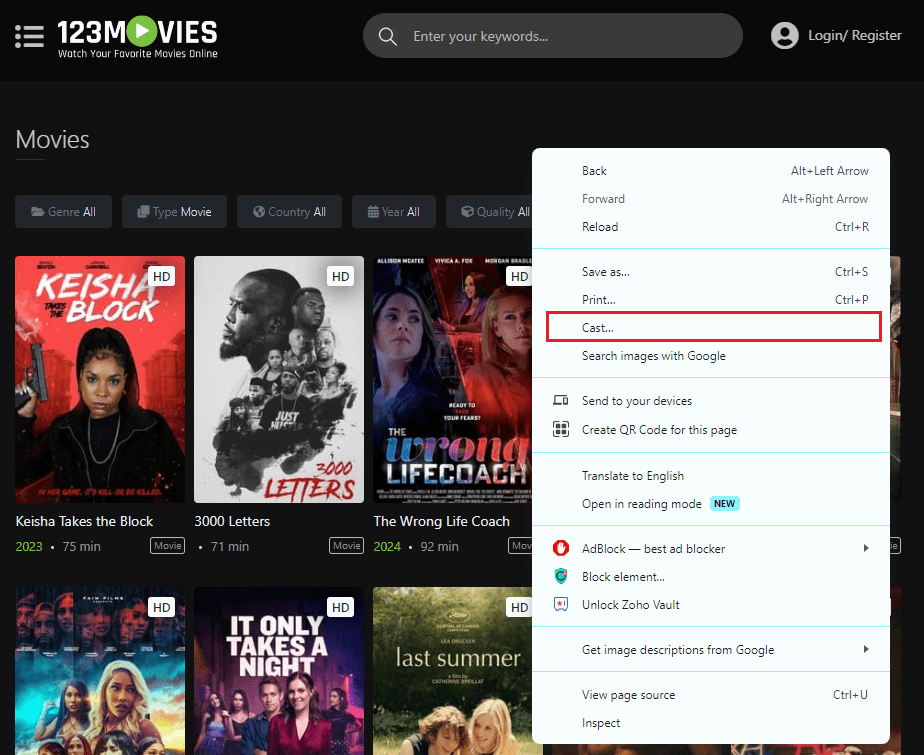
Task: Click the 2023 year link
Action: (x=29, y=546)
